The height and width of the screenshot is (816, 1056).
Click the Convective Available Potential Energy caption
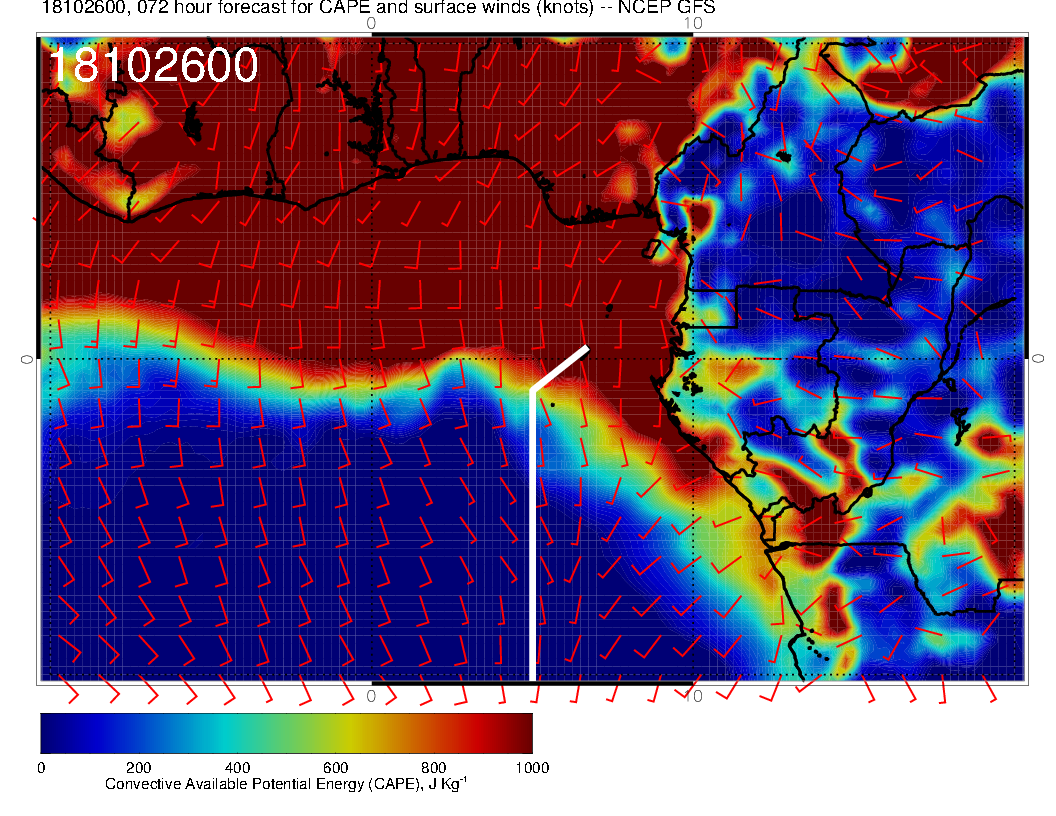tap(286, 784)
